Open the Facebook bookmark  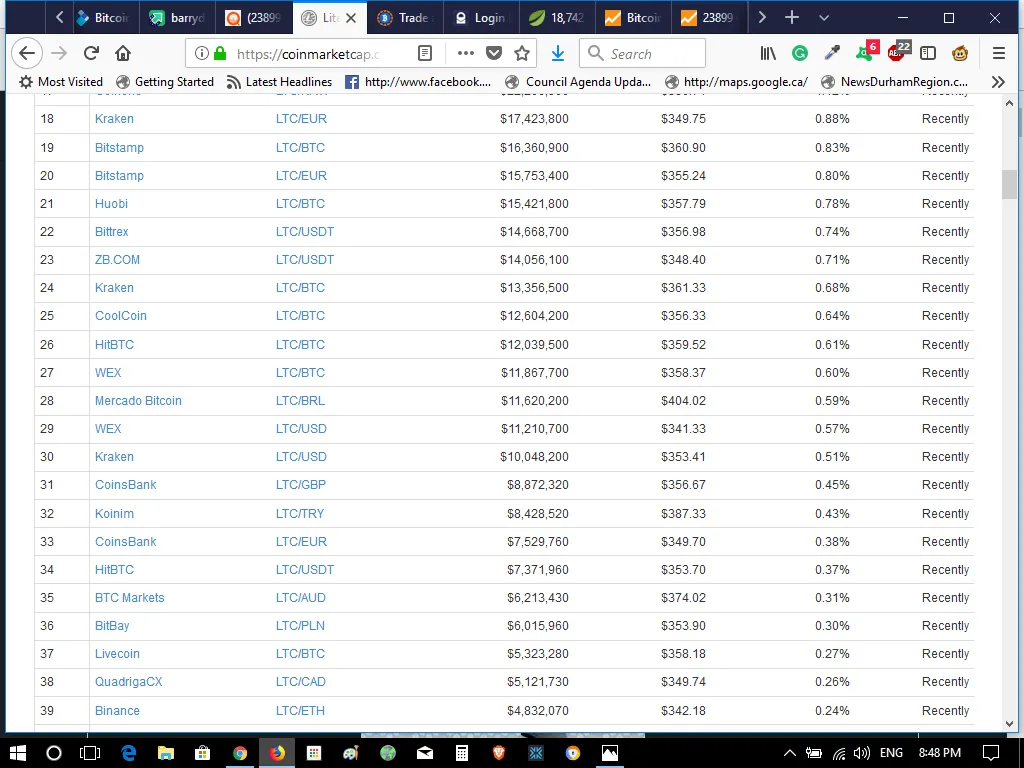418,82
